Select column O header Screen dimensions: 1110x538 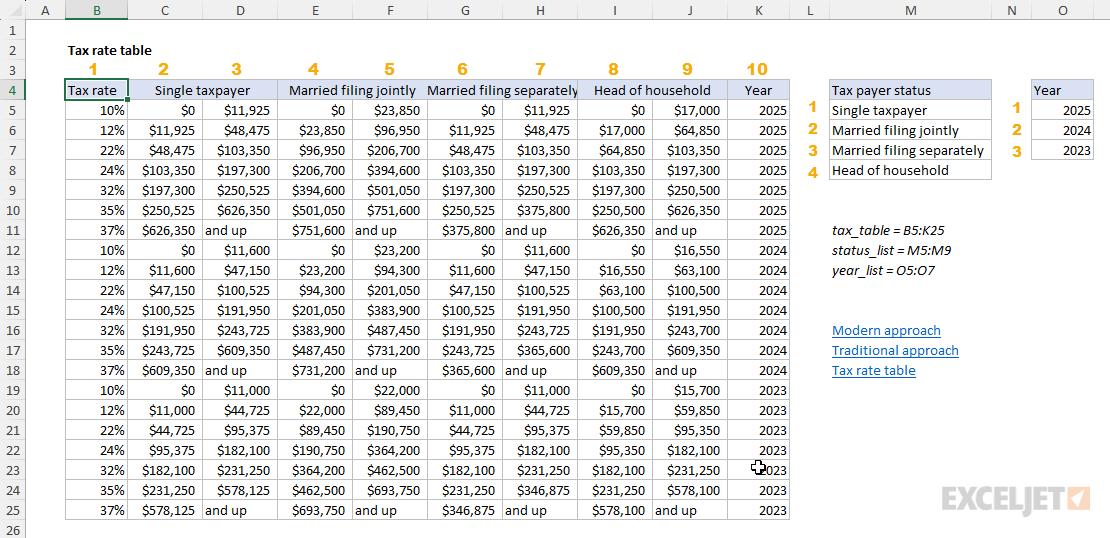pyautogui.click(x=1063, y=10)
